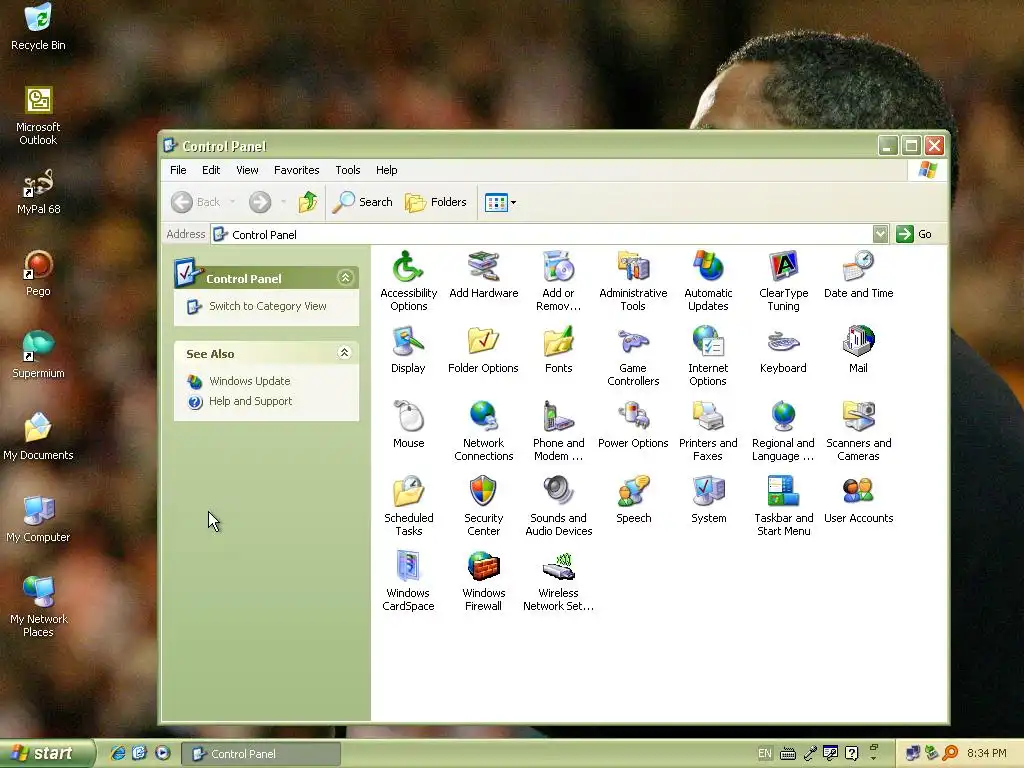Select the Folder Options icon
Viewport: 1024px width, 768px height.
click(x=483, y=350)
